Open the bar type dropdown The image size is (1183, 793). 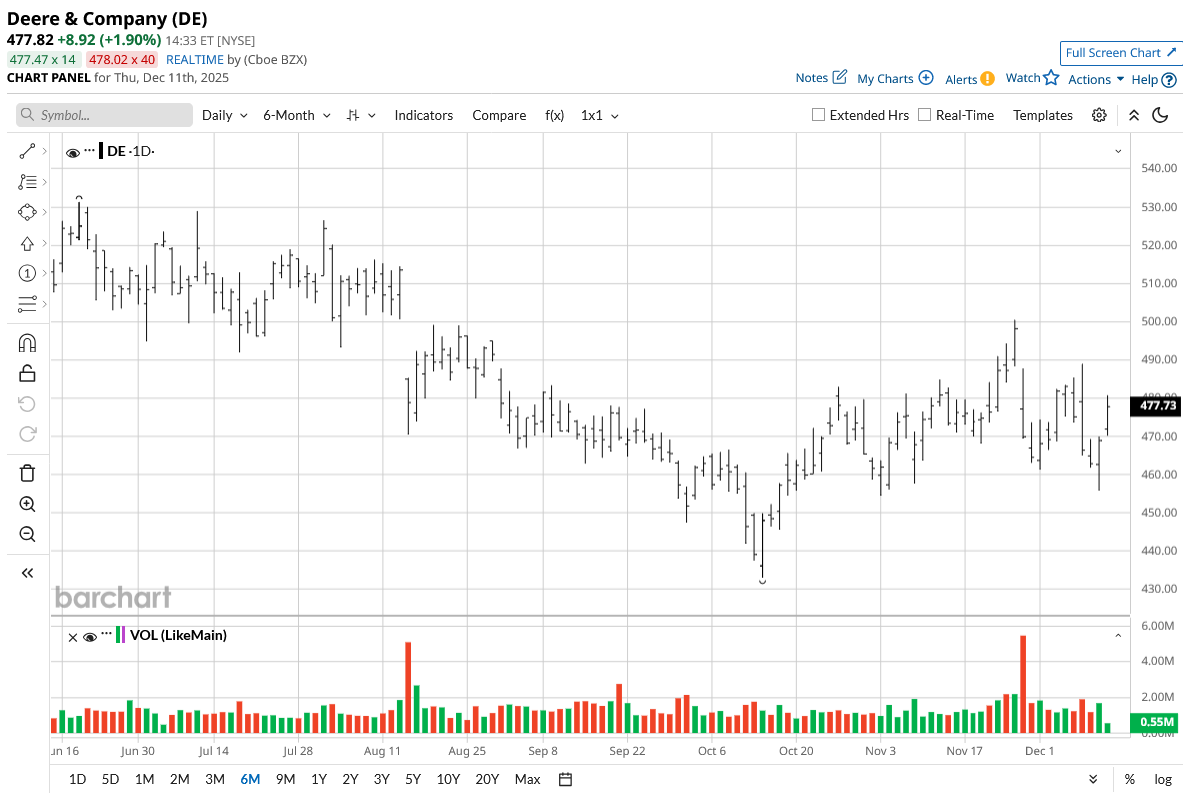(361, 115)
